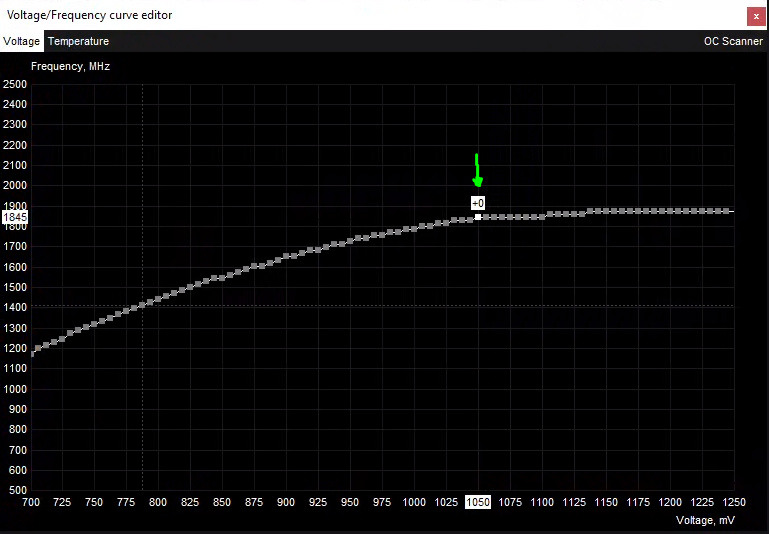Select the curve point at 1200 mV
This screenshot has height=534, width=769.
670,211
